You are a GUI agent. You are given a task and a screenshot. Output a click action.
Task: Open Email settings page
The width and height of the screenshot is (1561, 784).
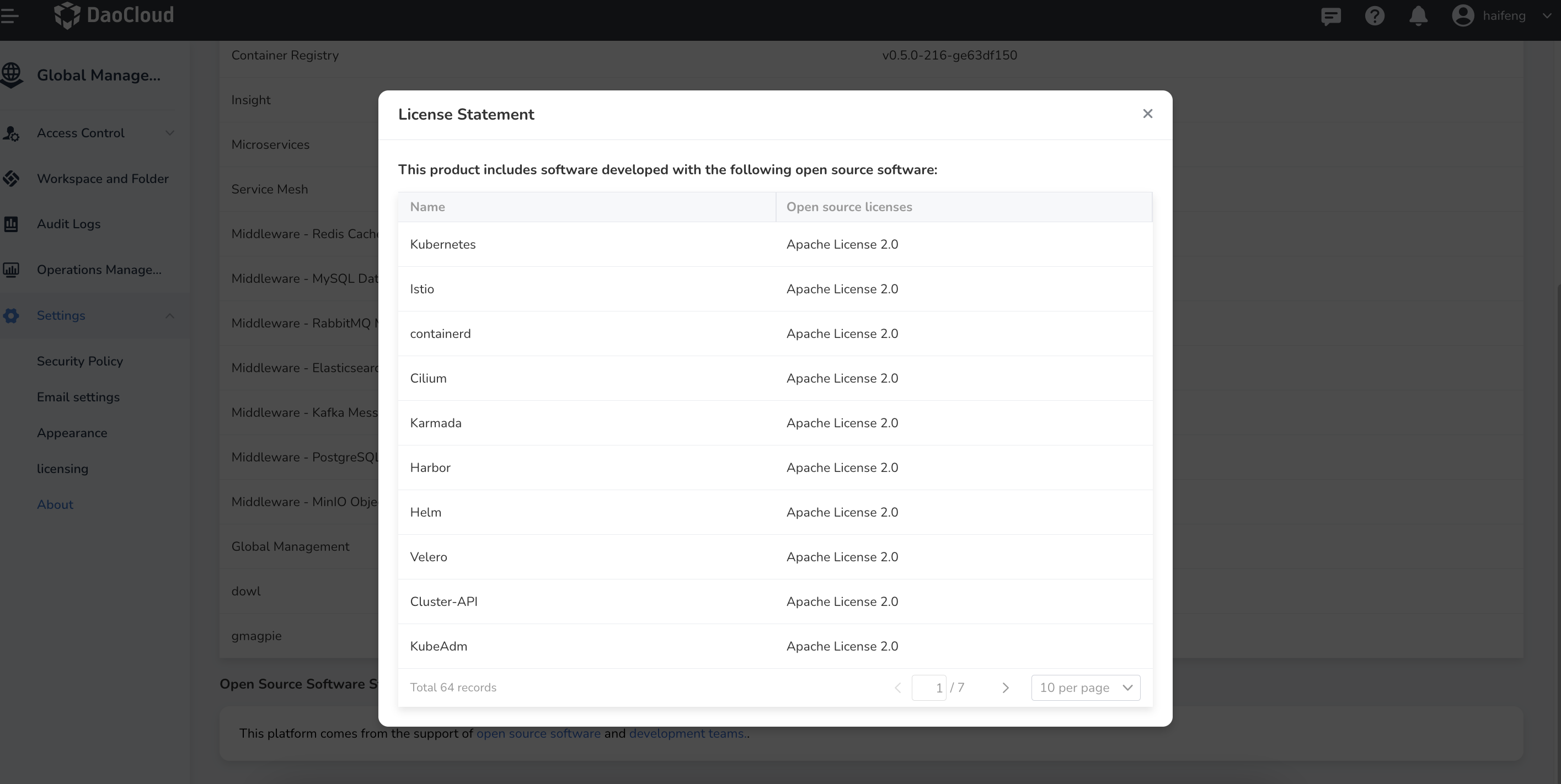click(x=78, y=397)
